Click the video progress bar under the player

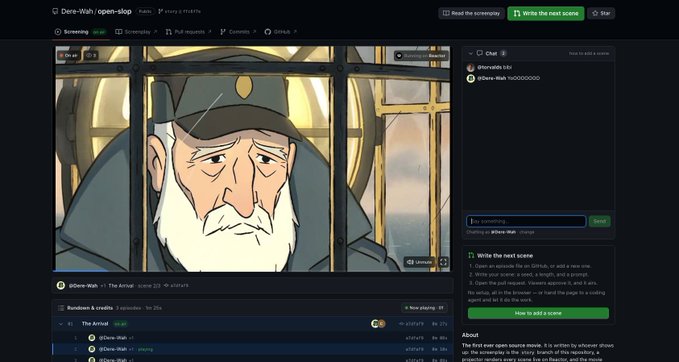coord(253,271)
